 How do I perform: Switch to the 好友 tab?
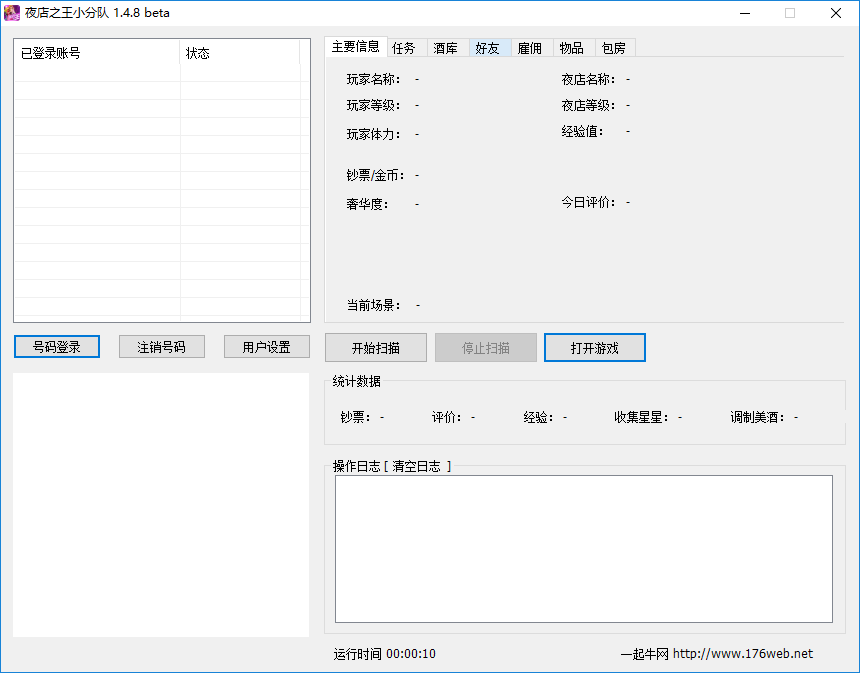[x=488, y=48]
